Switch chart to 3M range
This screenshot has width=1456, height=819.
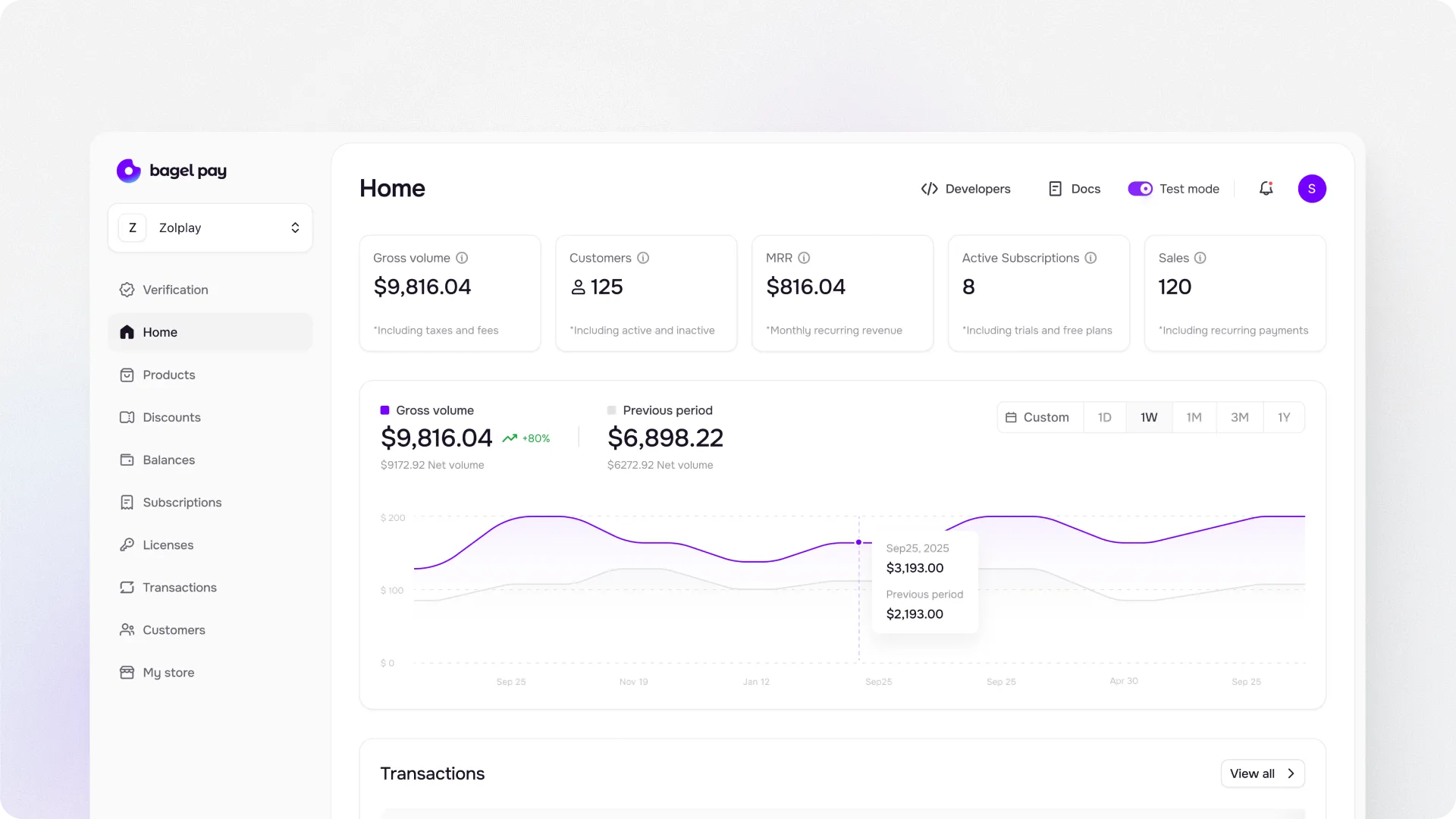1240,417
